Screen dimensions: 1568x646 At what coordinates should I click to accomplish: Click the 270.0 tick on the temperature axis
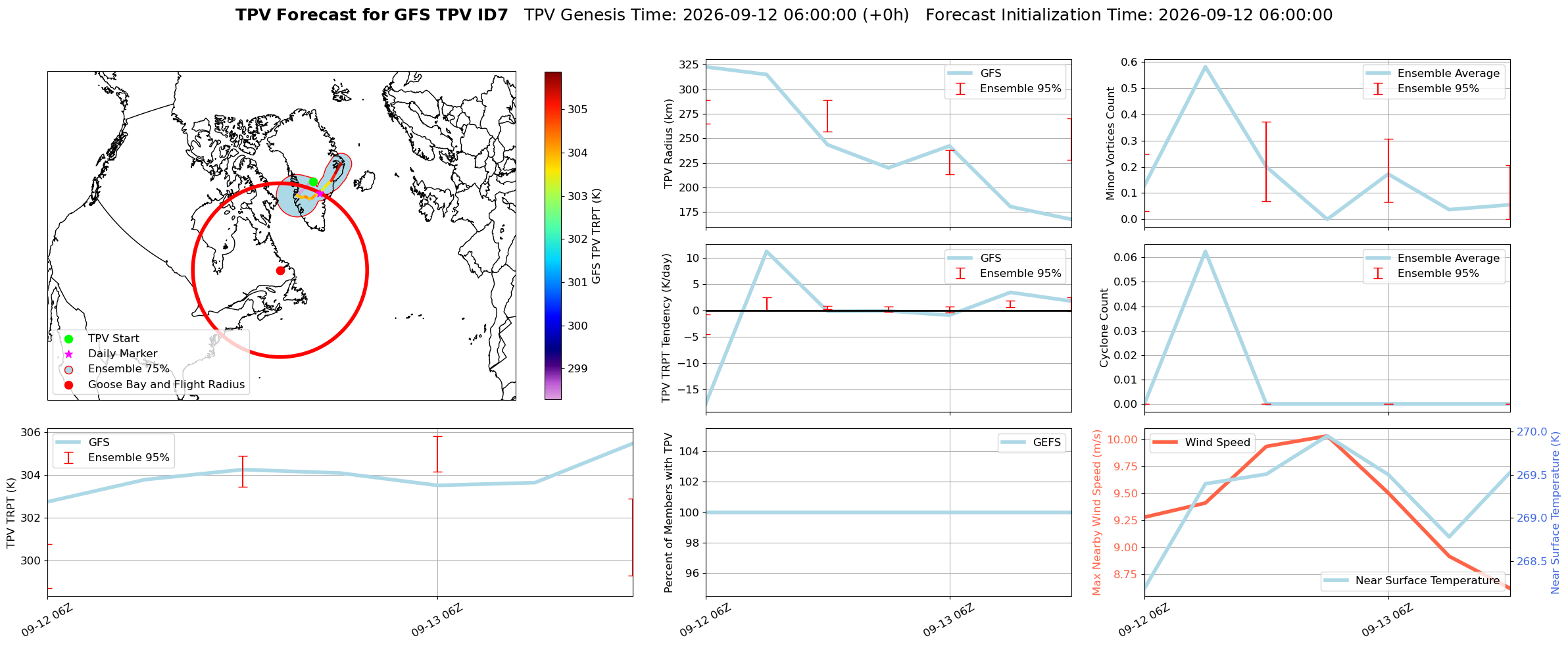[x=1532, y=432]
